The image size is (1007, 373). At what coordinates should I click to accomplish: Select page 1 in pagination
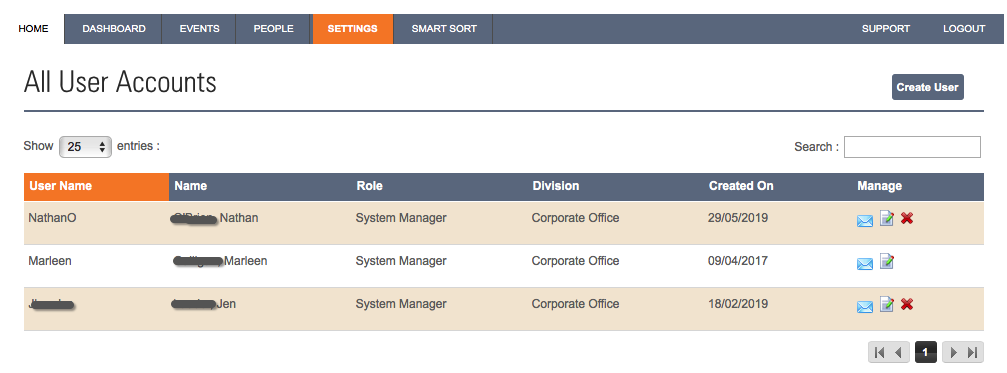[x=925, y=352]
